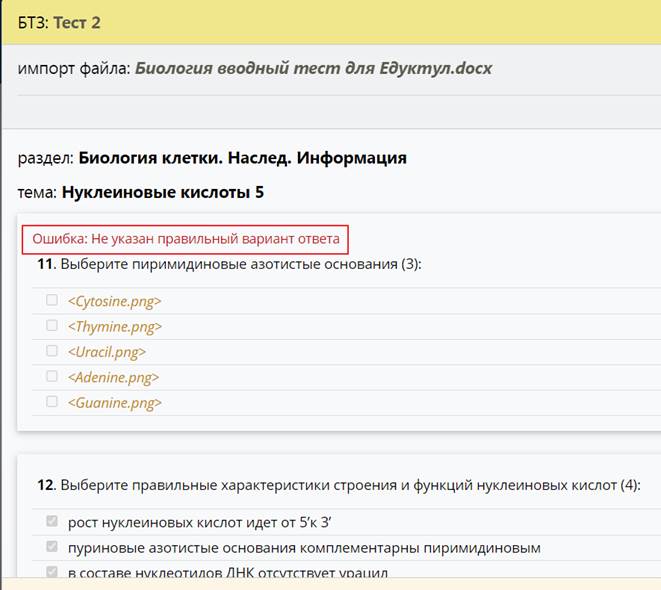This screenshot has width=661, height=590.
Task: Check the Thymine.png answer checkbox
Action: [52, 326]
